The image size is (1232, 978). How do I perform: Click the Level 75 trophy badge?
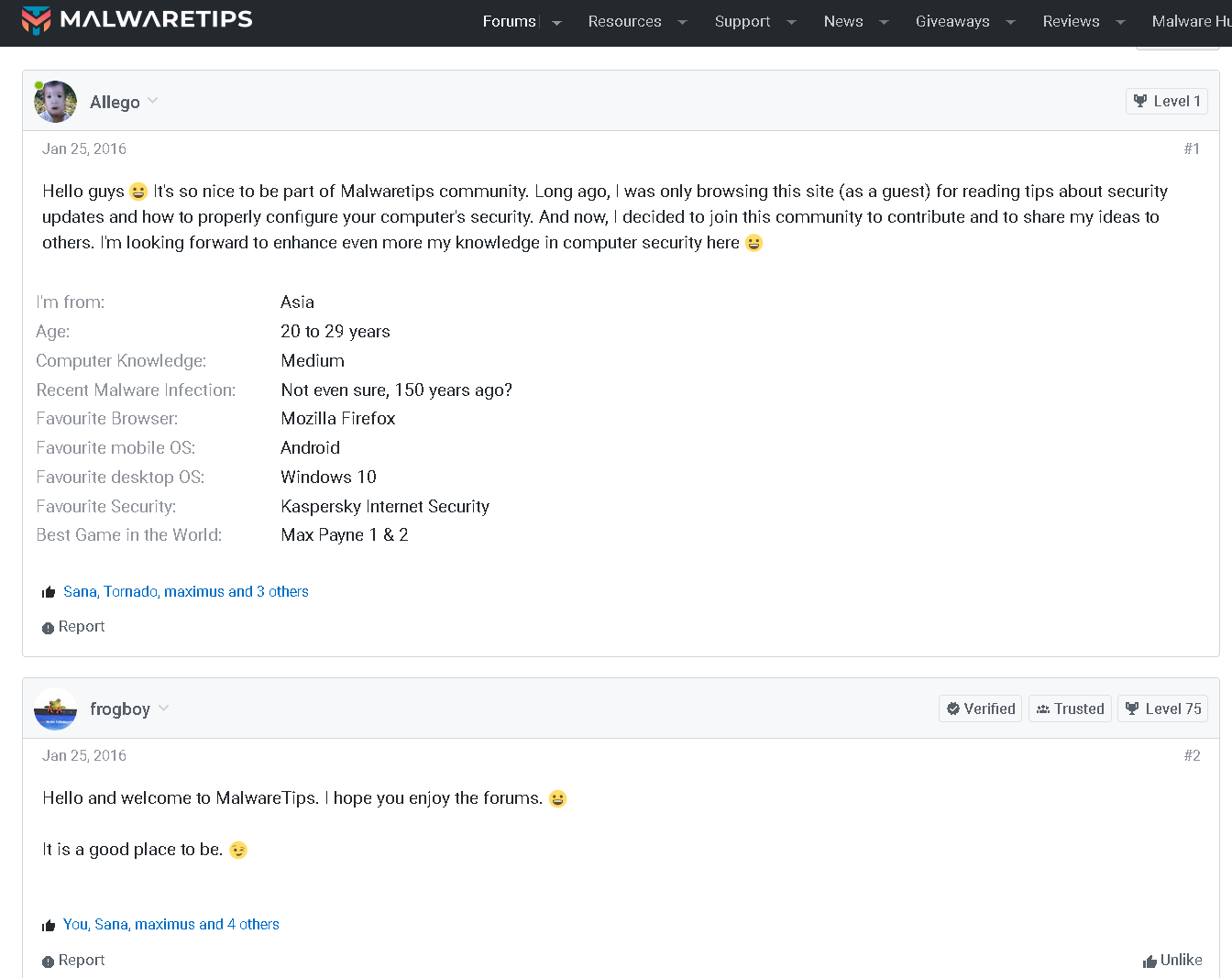[1162, 709]
